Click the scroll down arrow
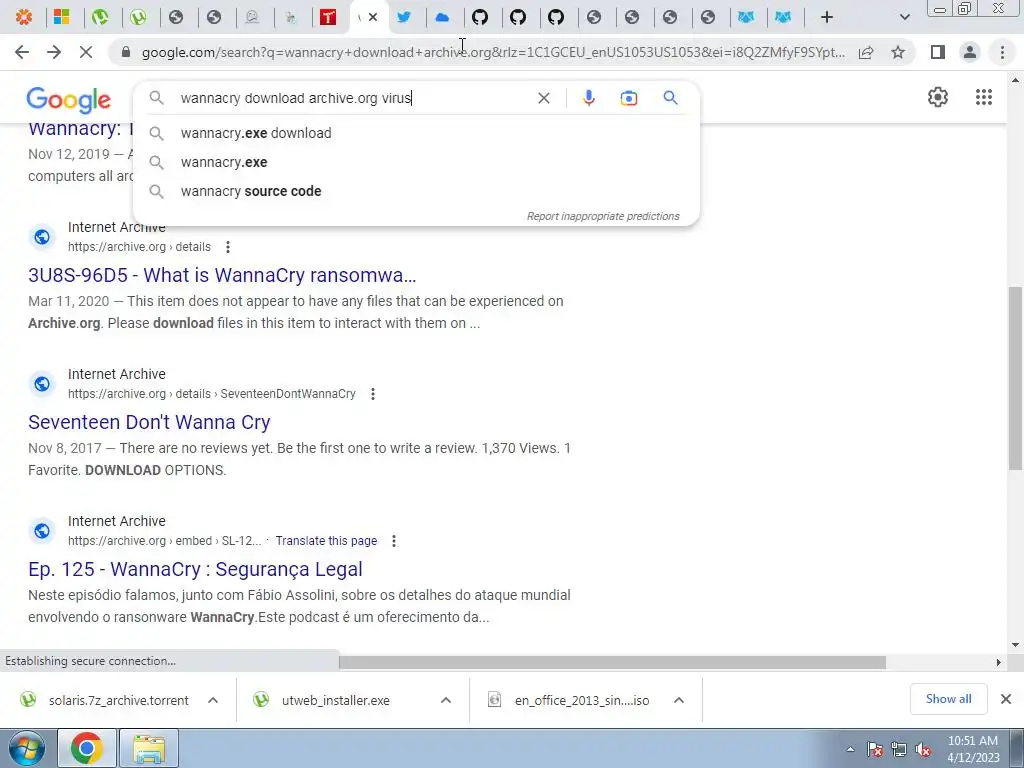Viewport: 1024px width, 768px height. click(x=1015, y=645)
